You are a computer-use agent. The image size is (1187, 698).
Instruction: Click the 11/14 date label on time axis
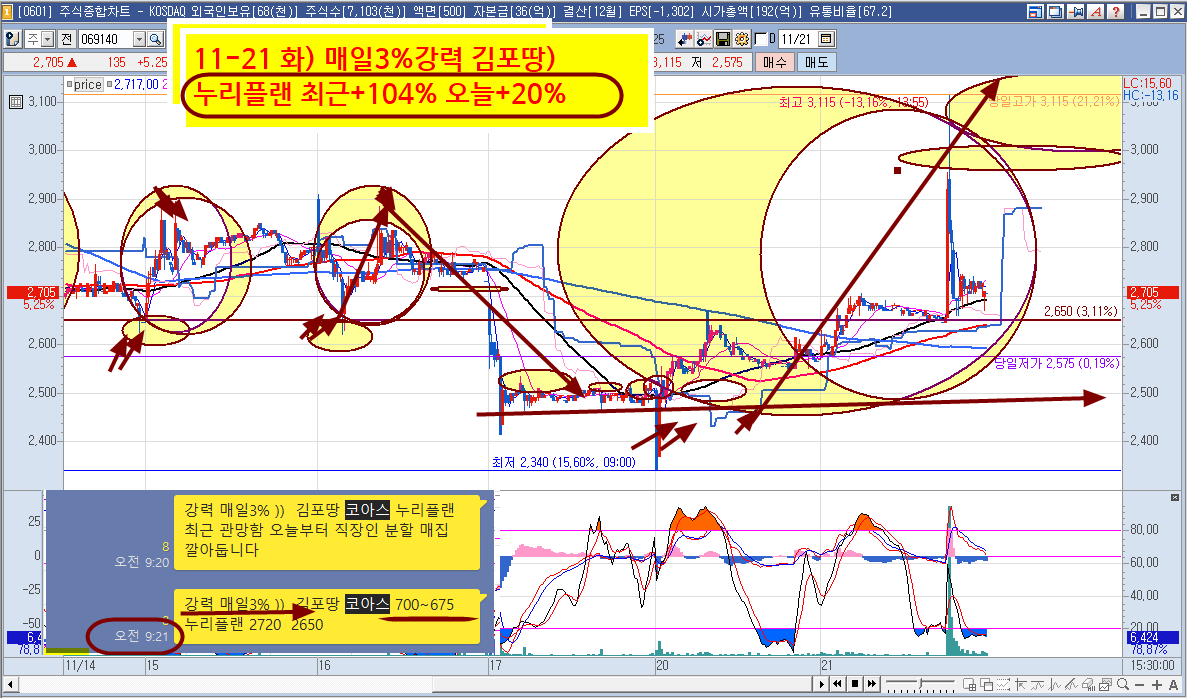(80, 665)
